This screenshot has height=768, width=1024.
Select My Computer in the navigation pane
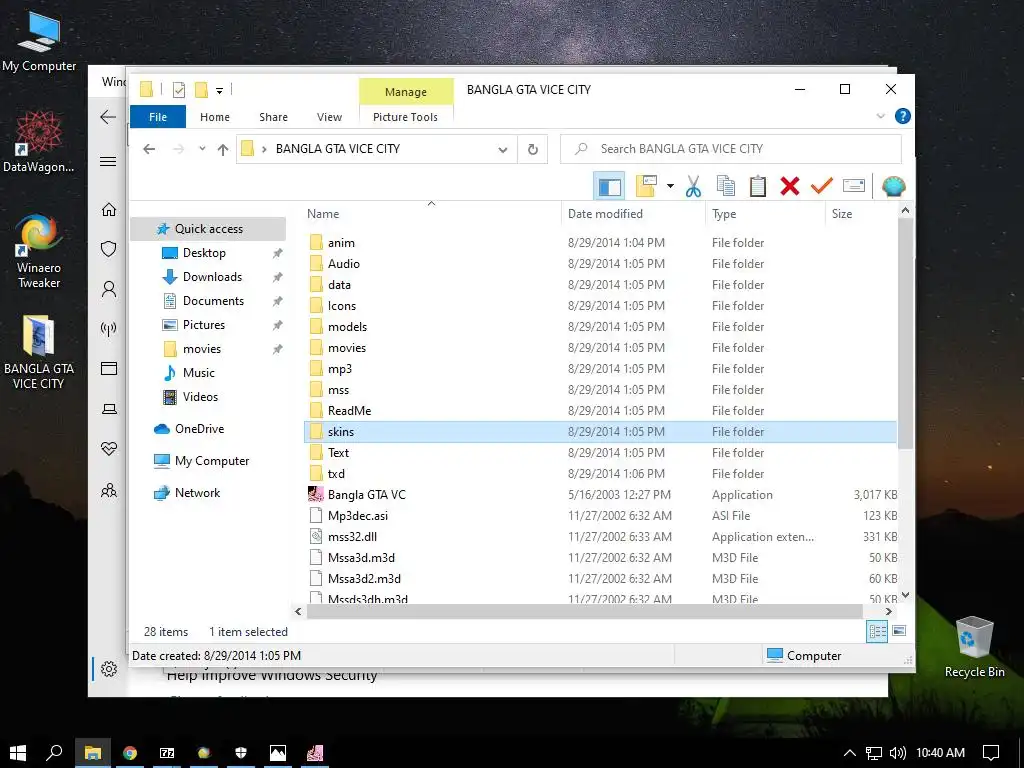click(x=212, y=461)
